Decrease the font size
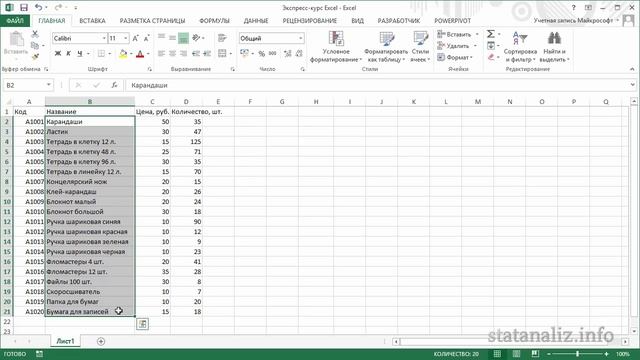Viewport: 640px width, 360px height. (x=147, y=38)
